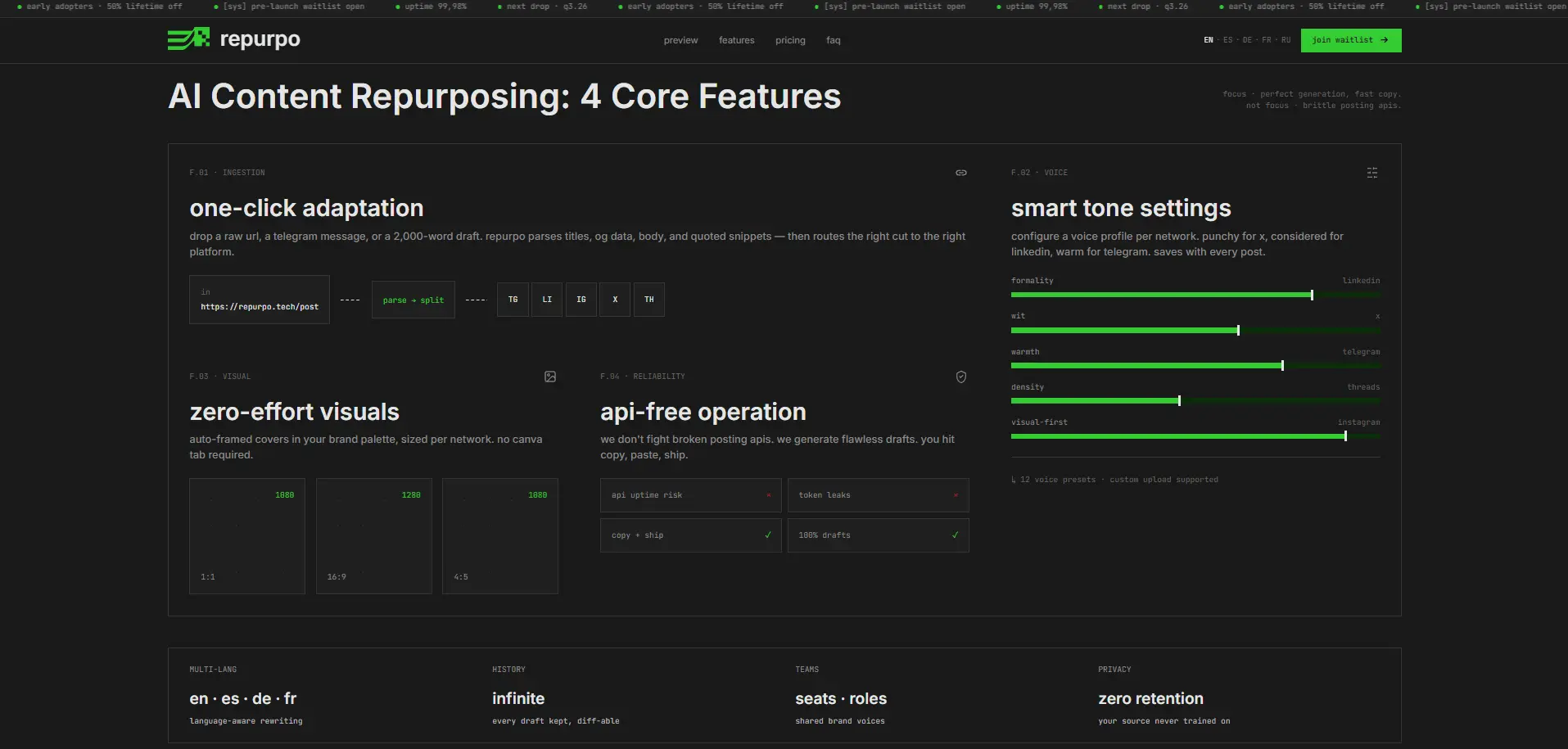Image resolution: width=1568 pixels, height=749 pixels.
Task: Click the shield icon beside F.04 Reliability
Action: pos(961,377)
